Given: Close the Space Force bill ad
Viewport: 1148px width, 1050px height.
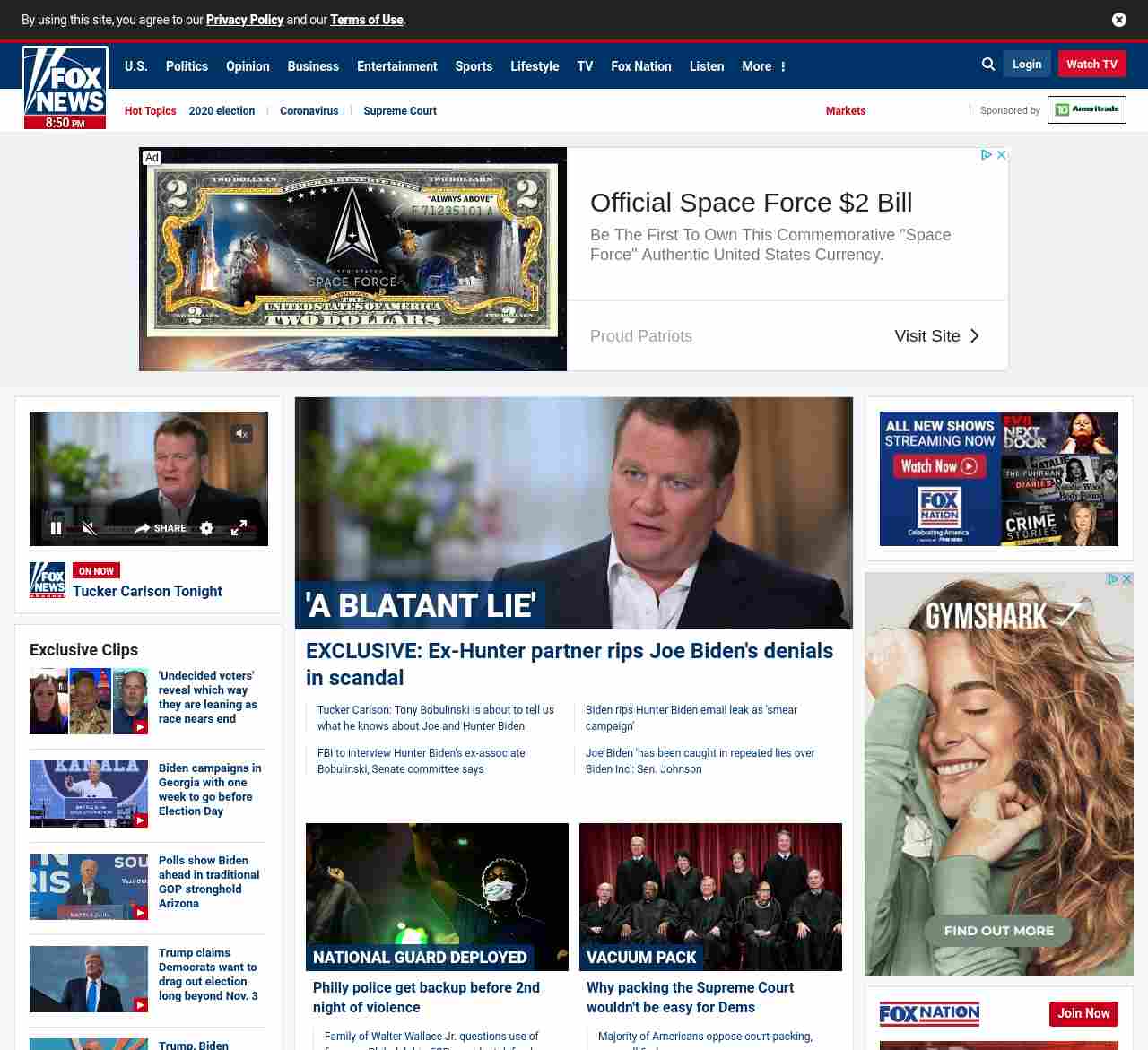Looking at the screenshot, I should click(1002, 155).
